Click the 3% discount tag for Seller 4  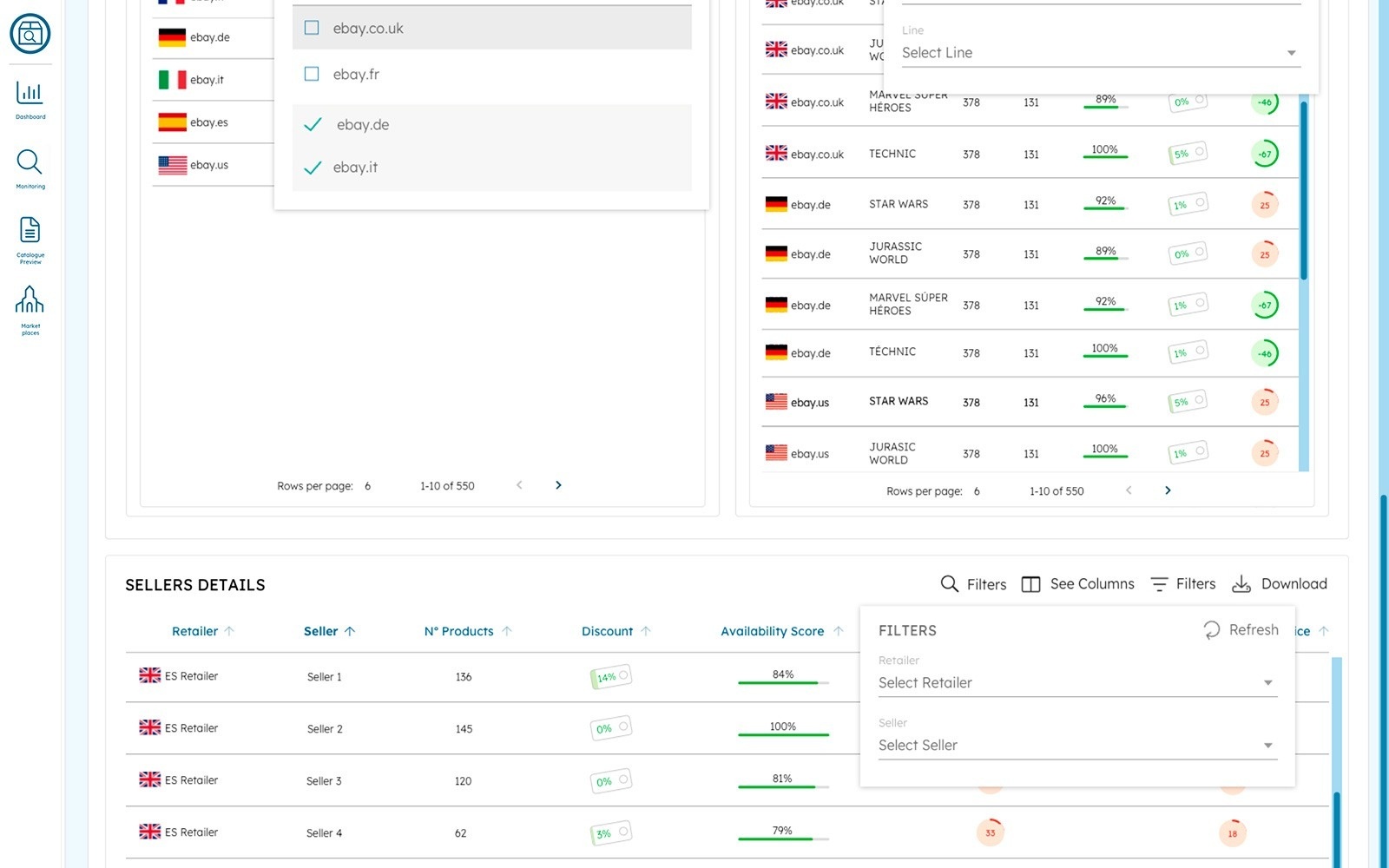[x=611, y=833]
